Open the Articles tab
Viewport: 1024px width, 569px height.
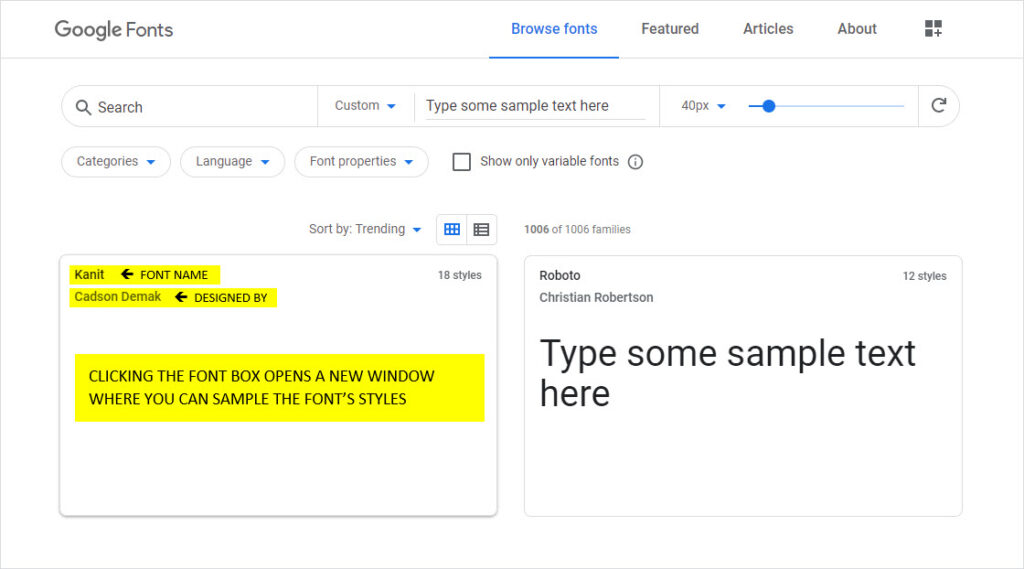click(x=768, y=29)
